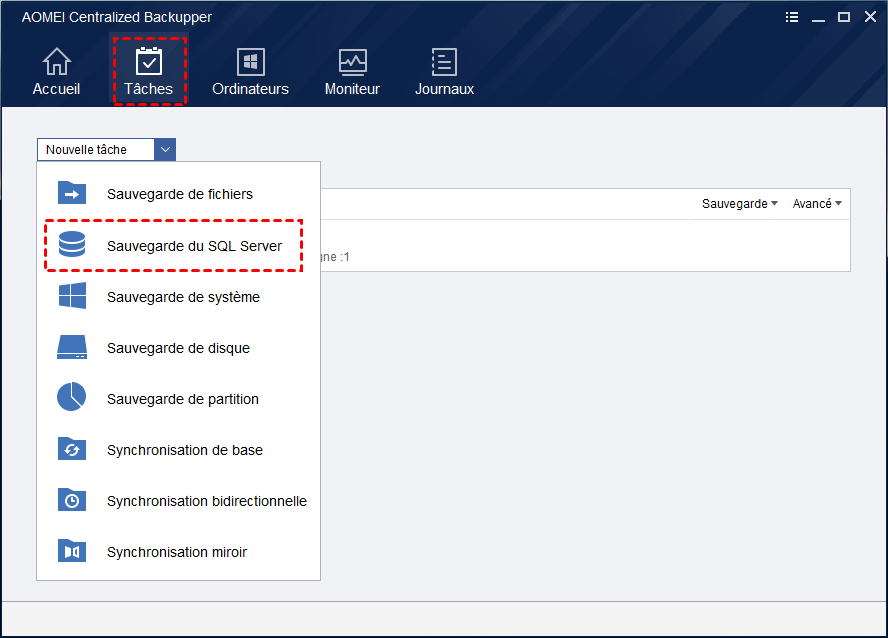Click the SQL Server database icon
Viewport: 888px width, 638px height.
(x=72, y=245)
